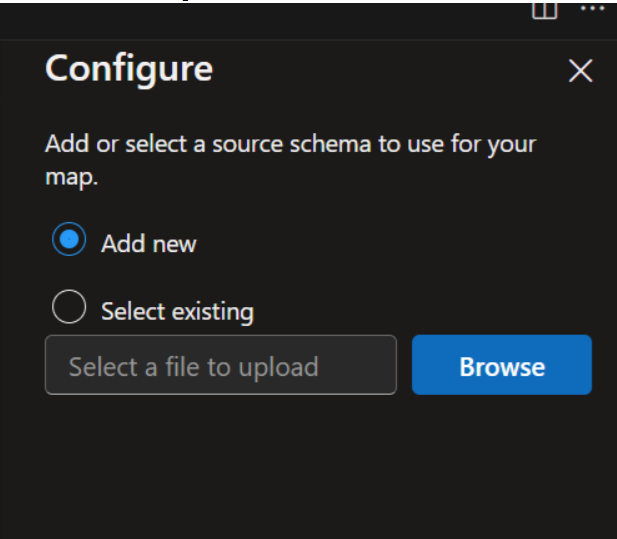Choose the Select existing radio option
Viewport: 617px width, 539px height.
69,307
